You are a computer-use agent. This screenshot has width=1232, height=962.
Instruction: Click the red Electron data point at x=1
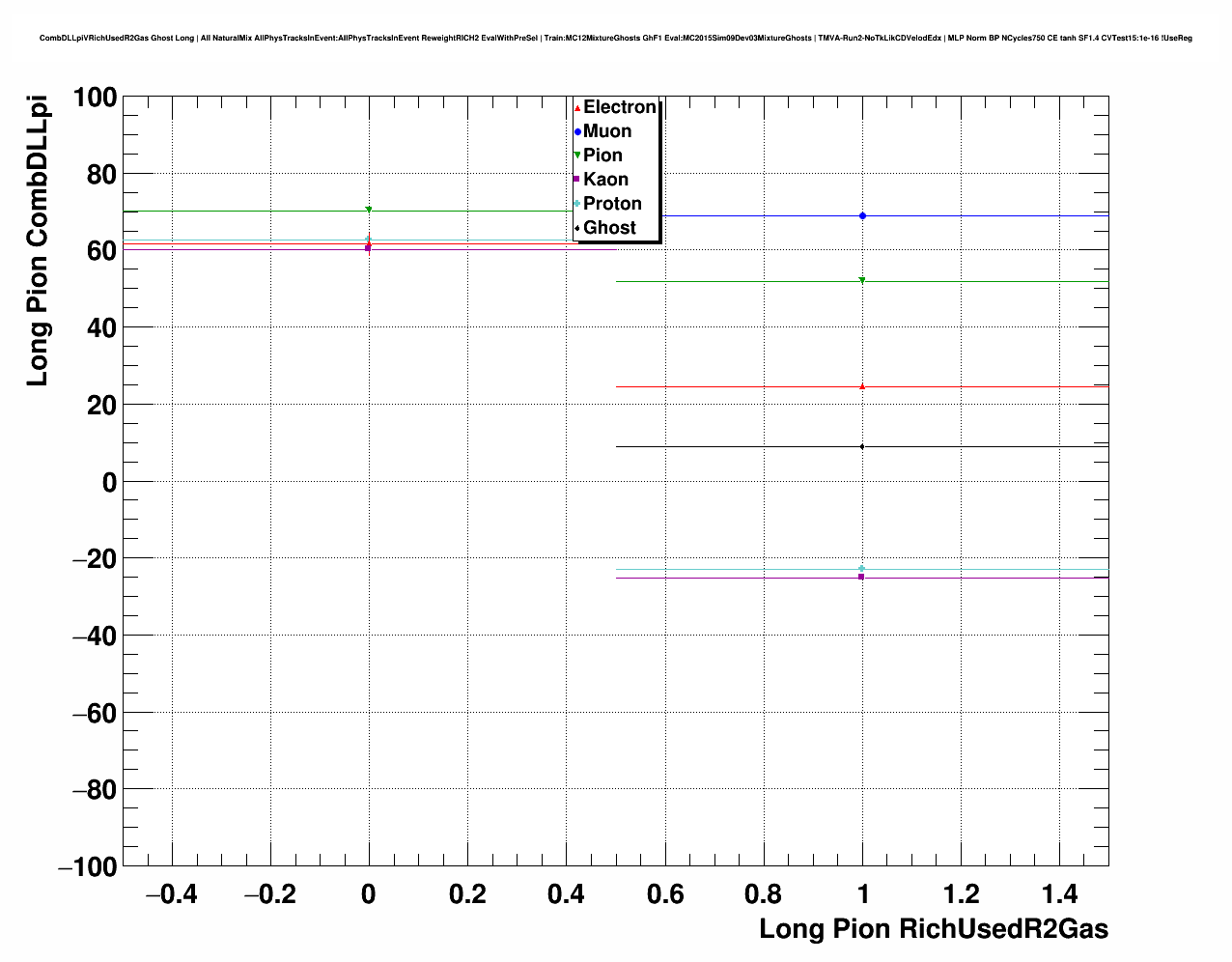coord(862,386)
